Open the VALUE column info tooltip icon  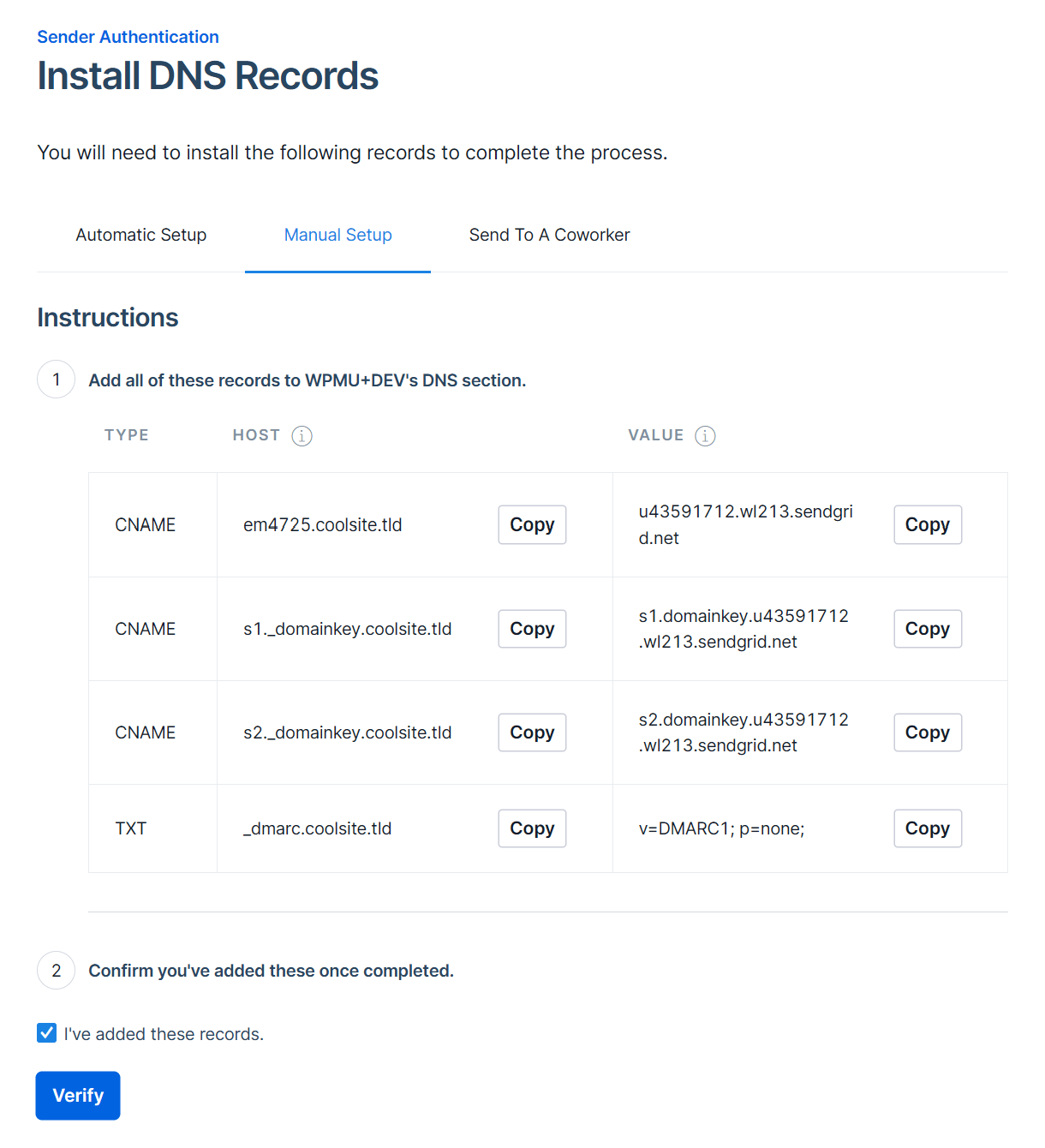pos(705,435)
